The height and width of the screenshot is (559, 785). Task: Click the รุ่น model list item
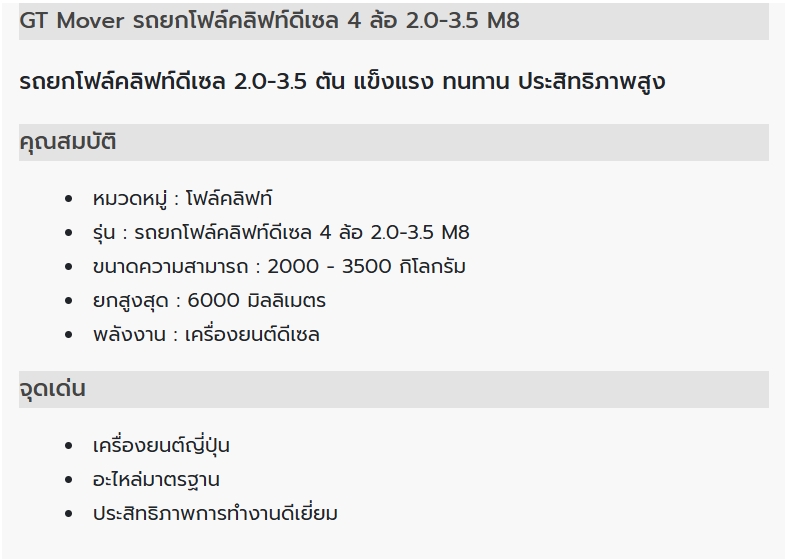pyautogui.click(x=281, y=233)
